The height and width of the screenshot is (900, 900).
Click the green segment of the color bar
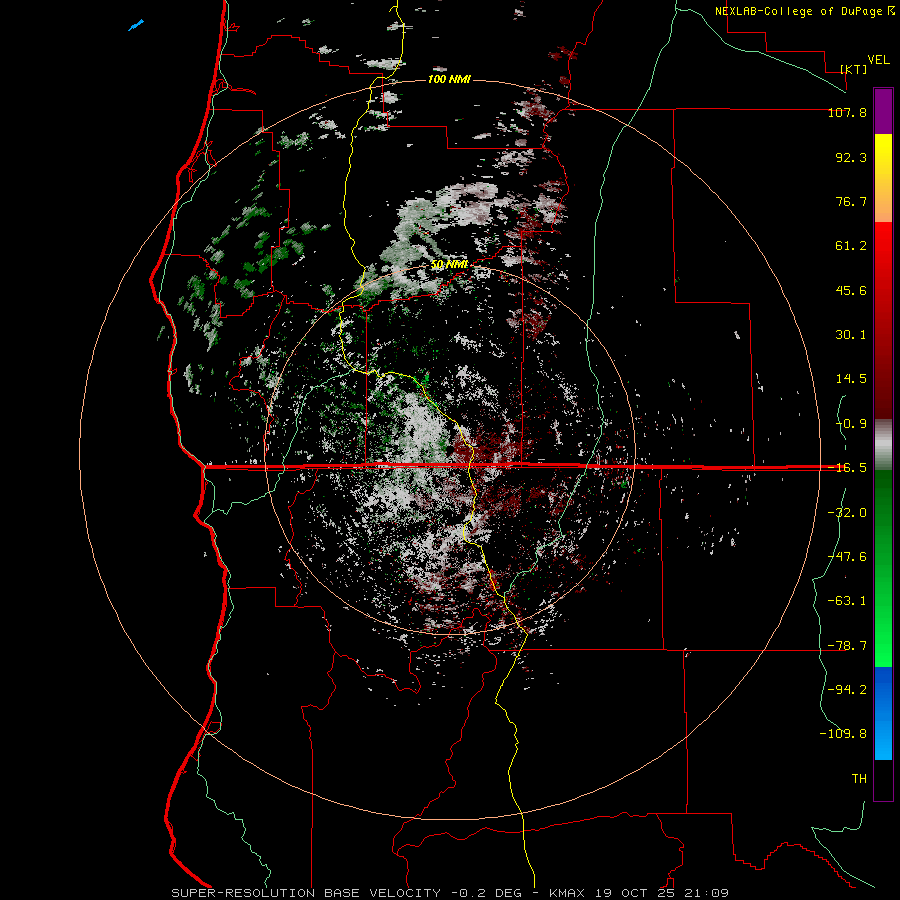pyautogui.click(x=883, y=568)
